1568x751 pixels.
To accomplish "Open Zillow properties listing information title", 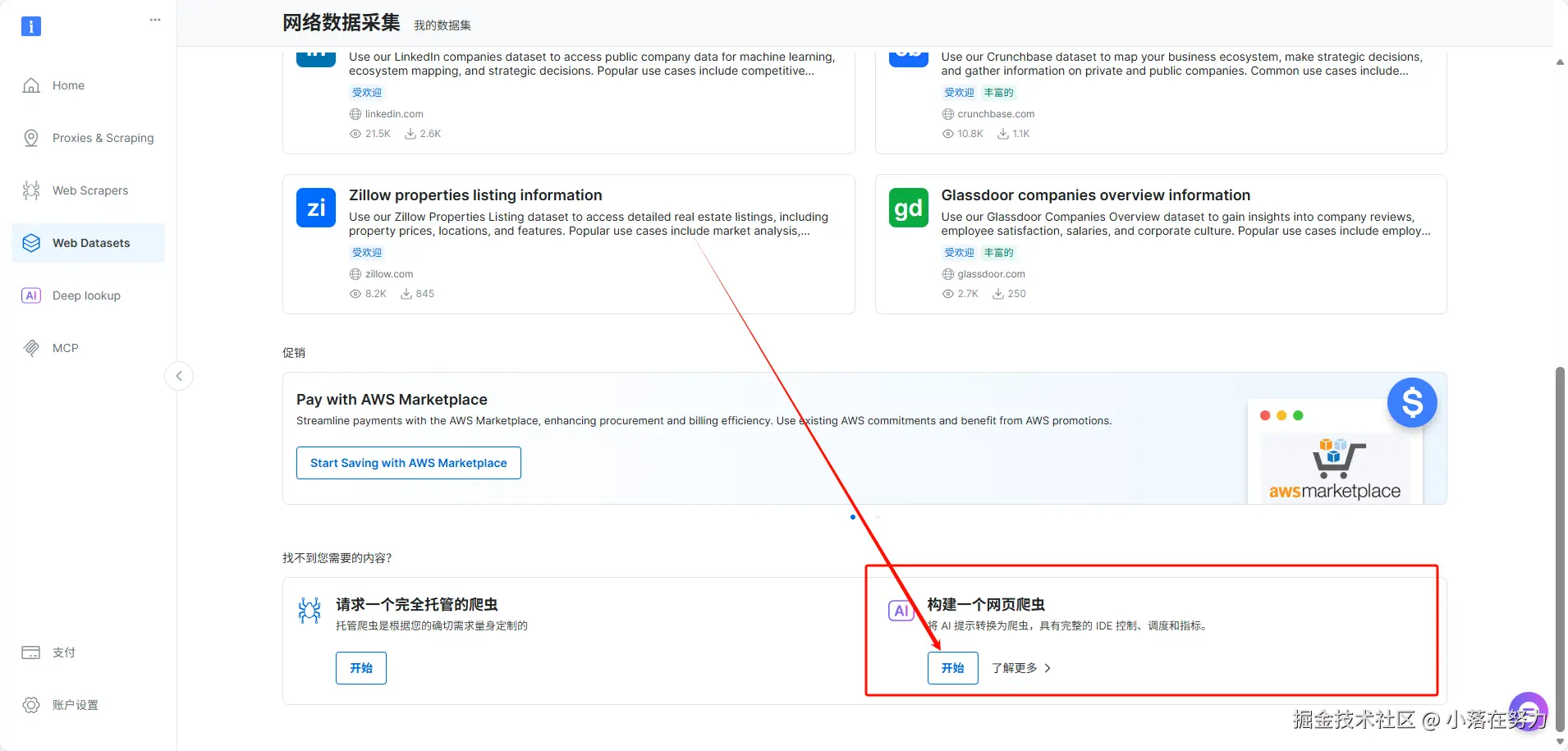I will (x=475, y=195).
